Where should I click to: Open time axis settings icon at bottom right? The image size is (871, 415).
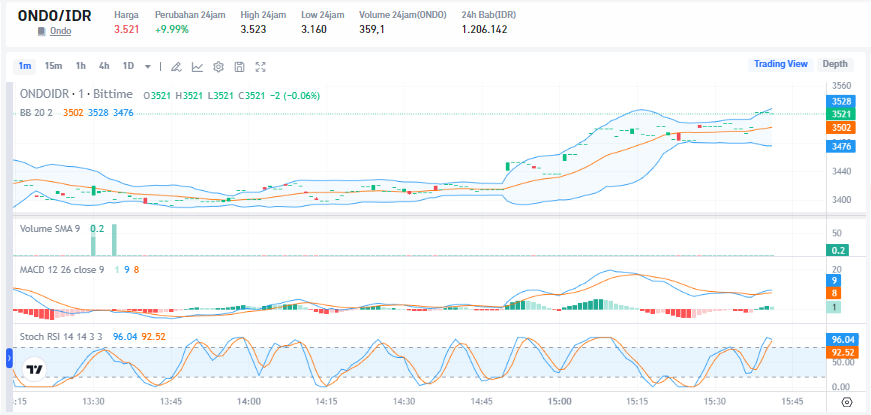point(847,402)
